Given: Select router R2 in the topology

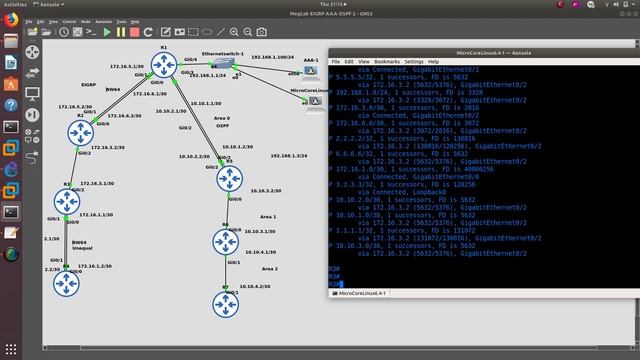Looking at the screenshot, I should 80,133.
